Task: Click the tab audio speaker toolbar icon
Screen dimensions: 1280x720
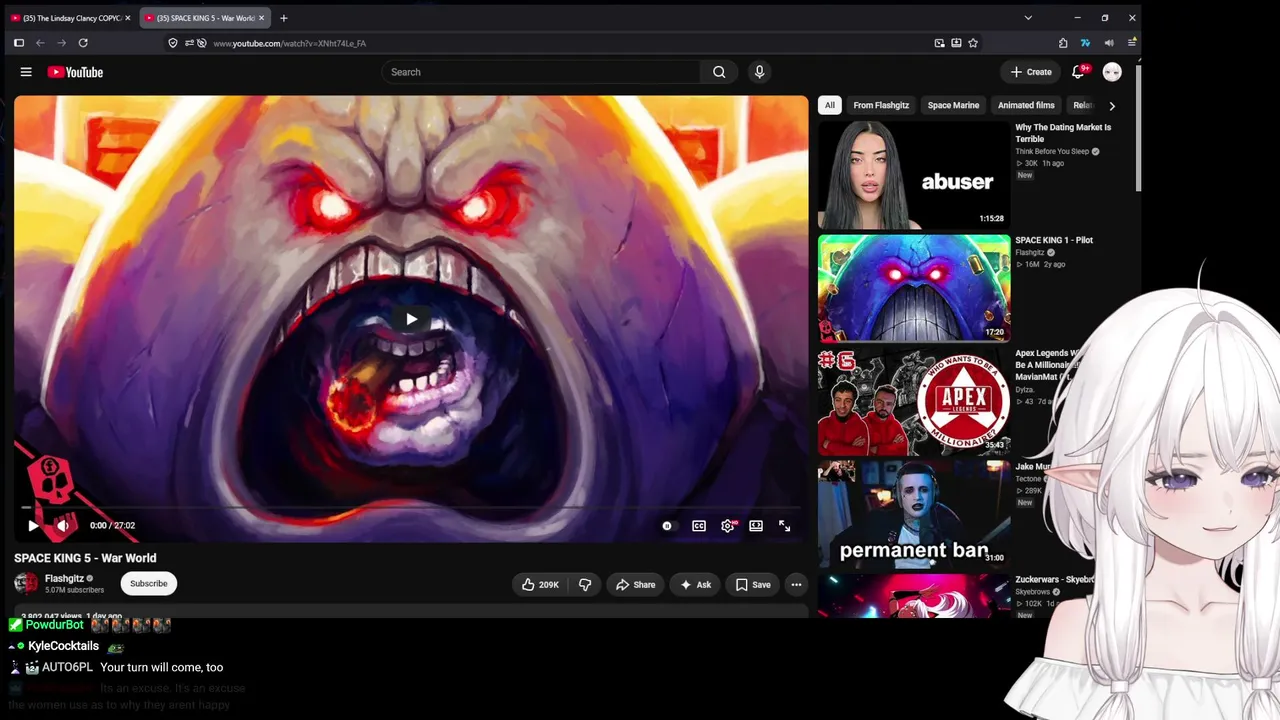Action: coord(1109,43)
